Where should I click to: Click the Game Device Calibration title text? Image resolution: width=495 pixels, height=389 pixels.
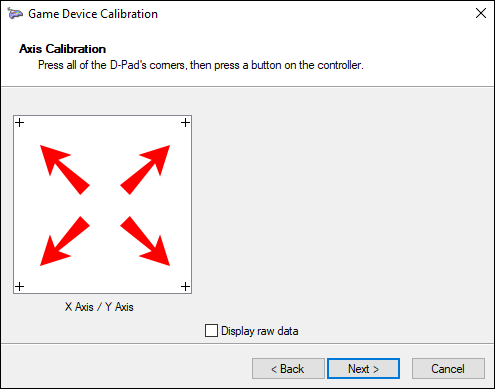(x=93, y=14)
